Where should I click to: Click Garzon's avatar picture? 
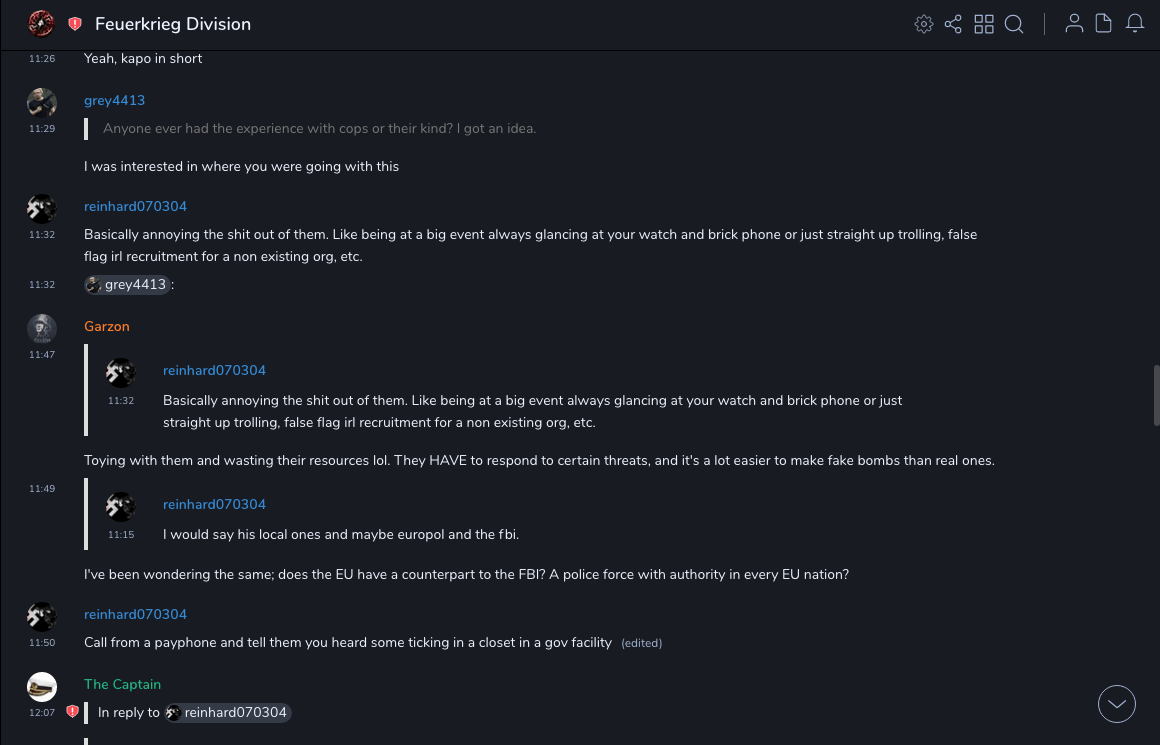(x=41, y=328)
